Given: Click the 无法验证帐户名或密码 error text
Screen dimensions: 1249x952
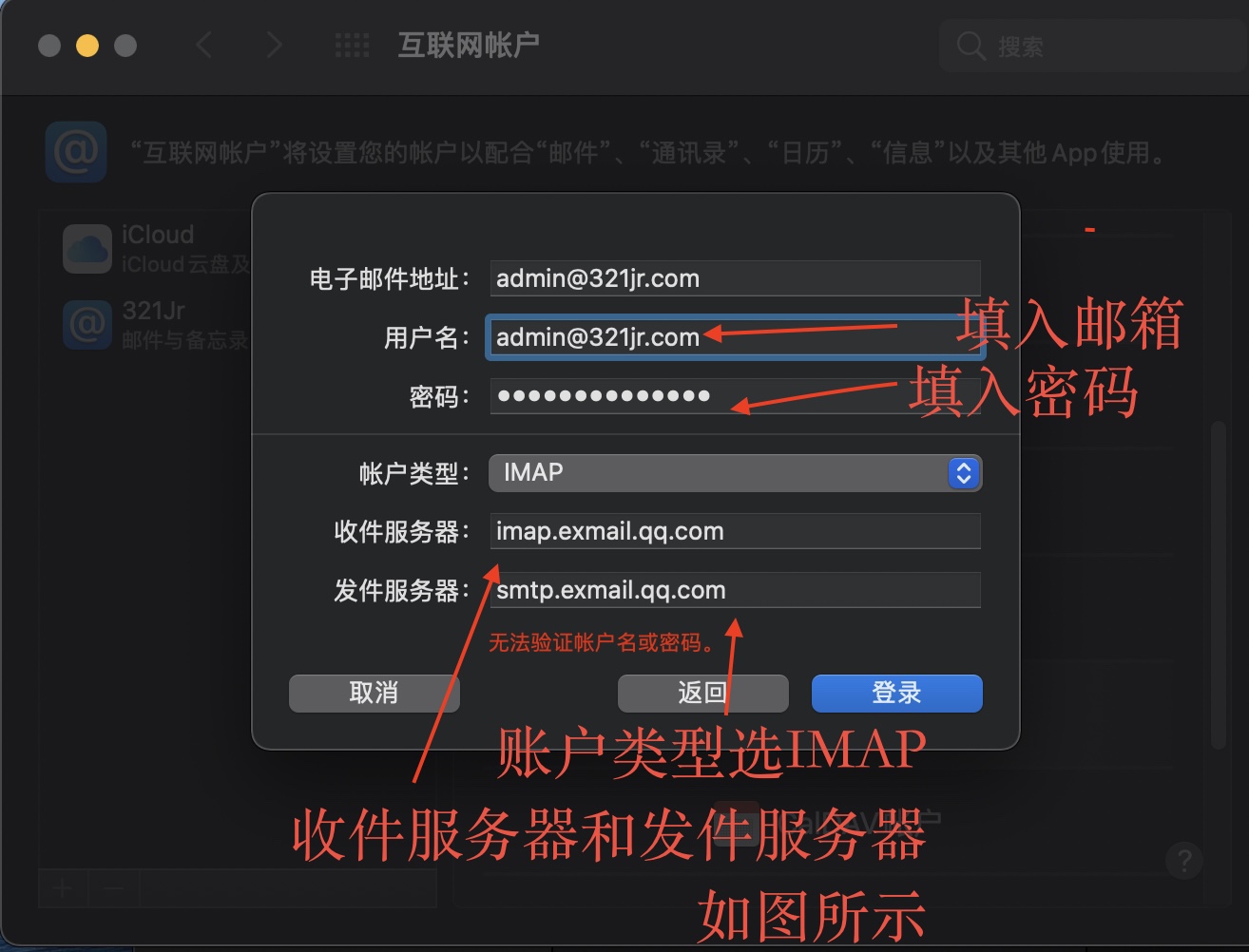Looking at the screenshot, I should [602, 643].
